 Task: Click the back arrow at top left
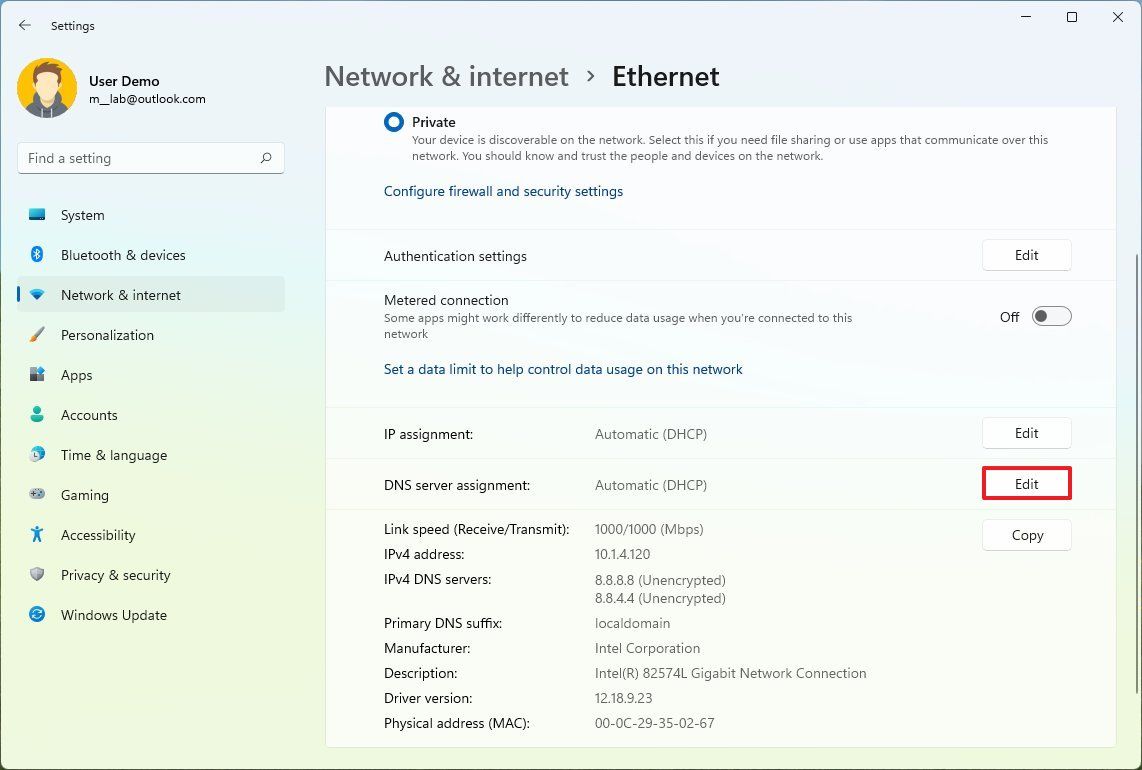pos(24,25)
